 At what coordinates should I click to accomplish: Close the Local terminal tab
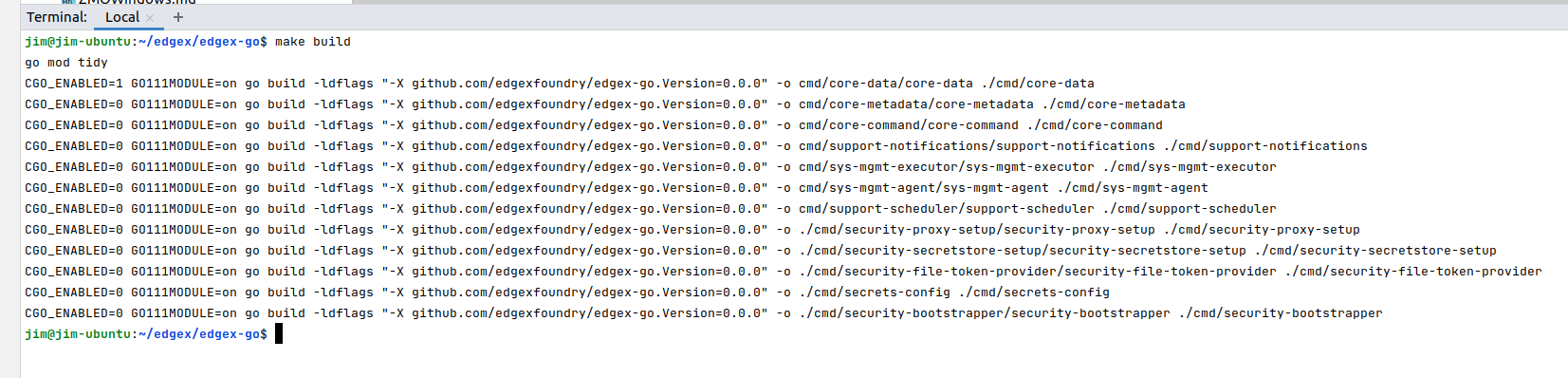point(150,18)
